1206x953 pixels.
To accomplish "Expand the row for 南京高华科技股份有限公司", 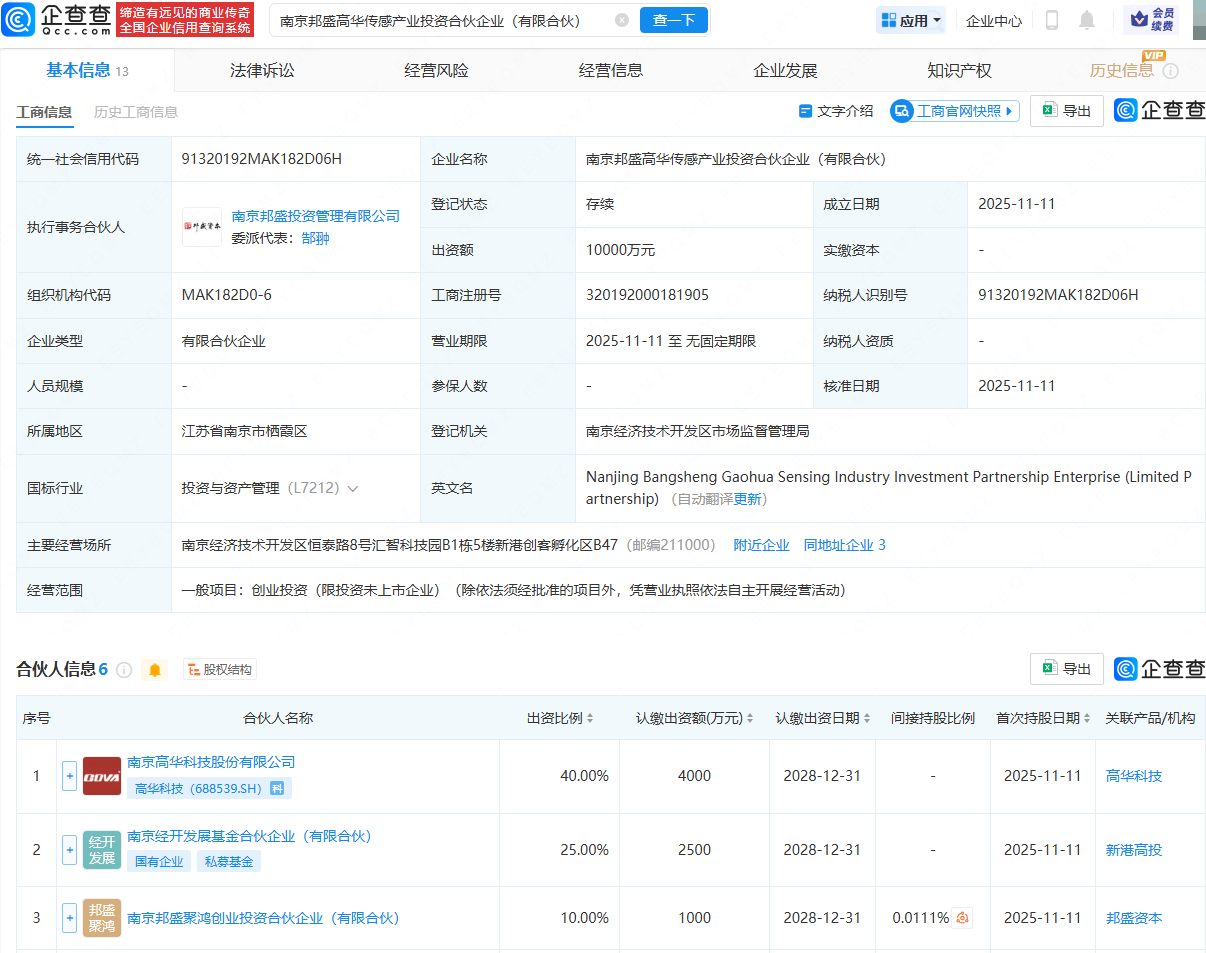I will (69, 776).
